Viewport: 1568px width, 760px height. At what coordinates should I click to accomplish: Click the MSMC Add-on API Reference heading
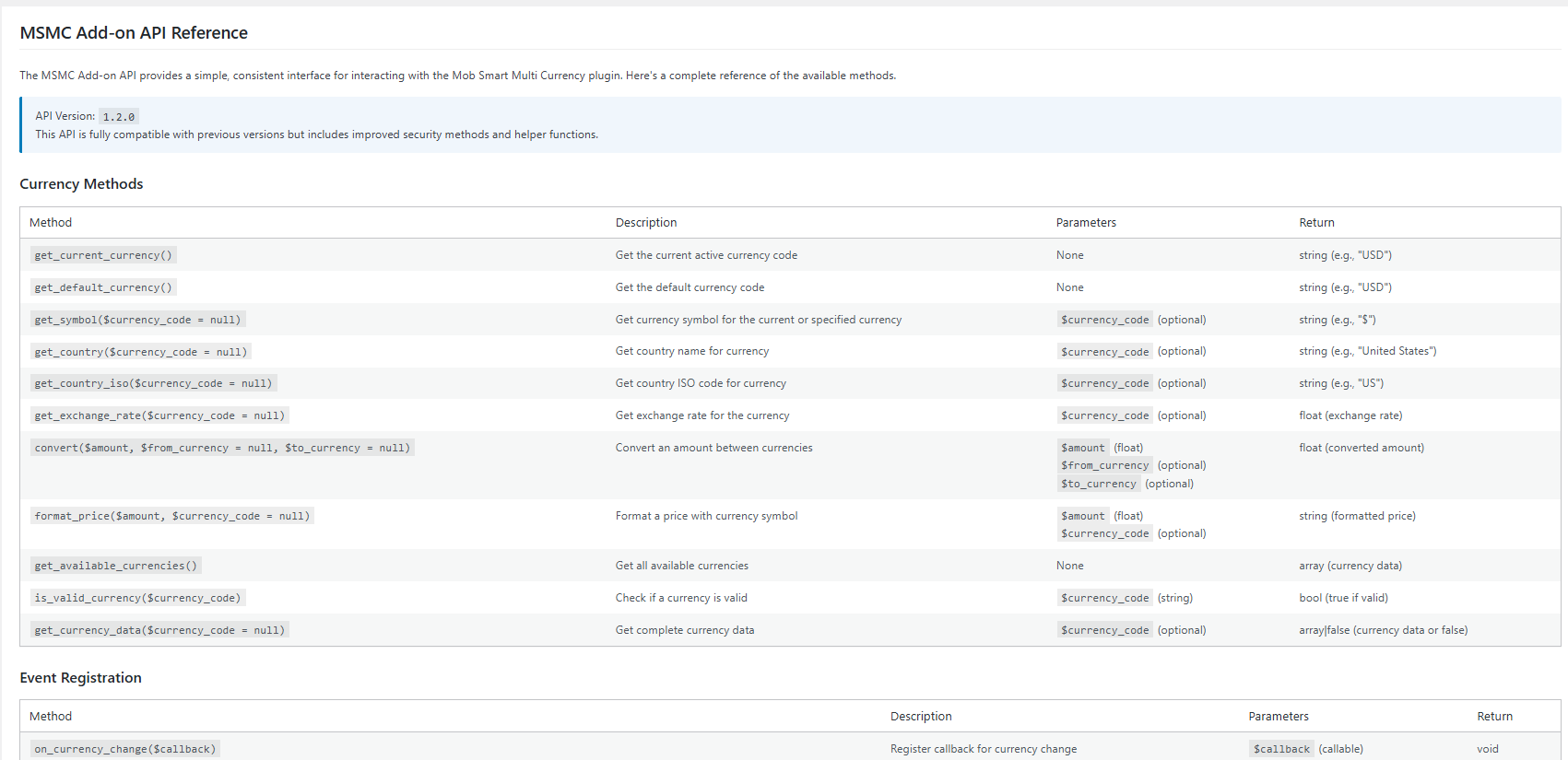click(134, 33)
